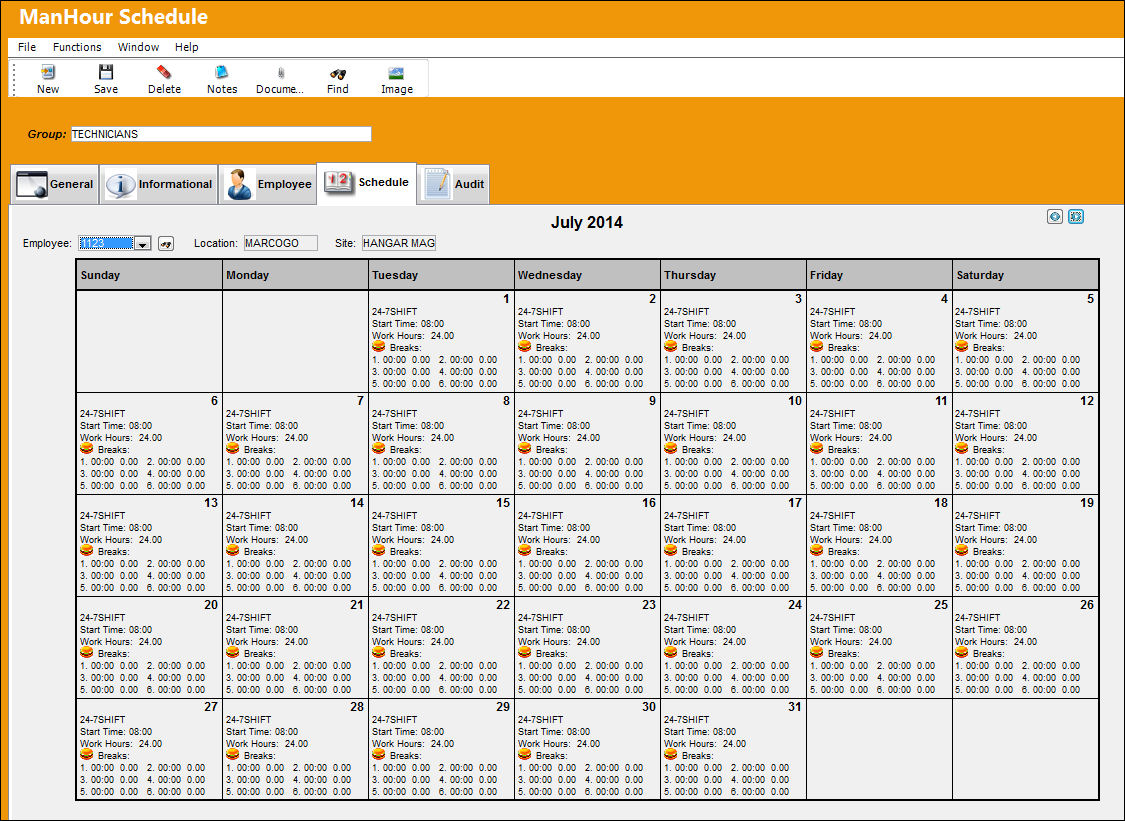Viewport: 1125px width, 821px height.
Task: Click the Saturday column header
Action: tap(1025, 275)
